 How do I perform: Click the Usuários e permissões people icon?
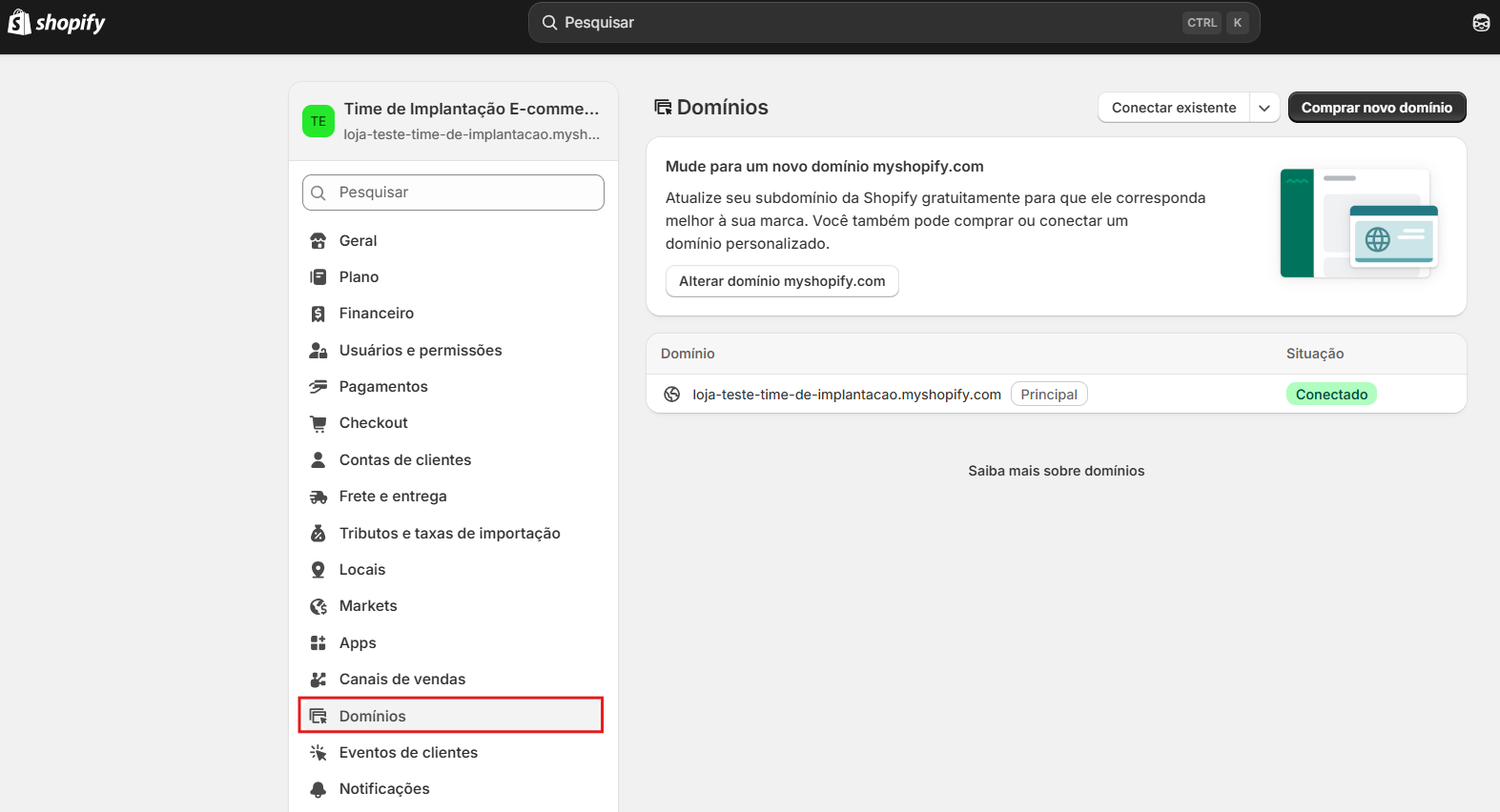tap(318, 351)
